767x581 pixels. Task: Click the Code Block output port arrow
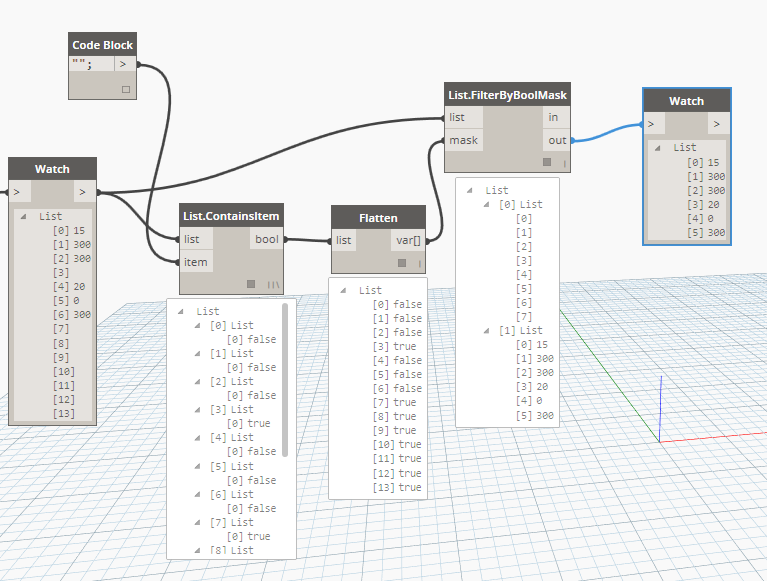pos(125,64)
